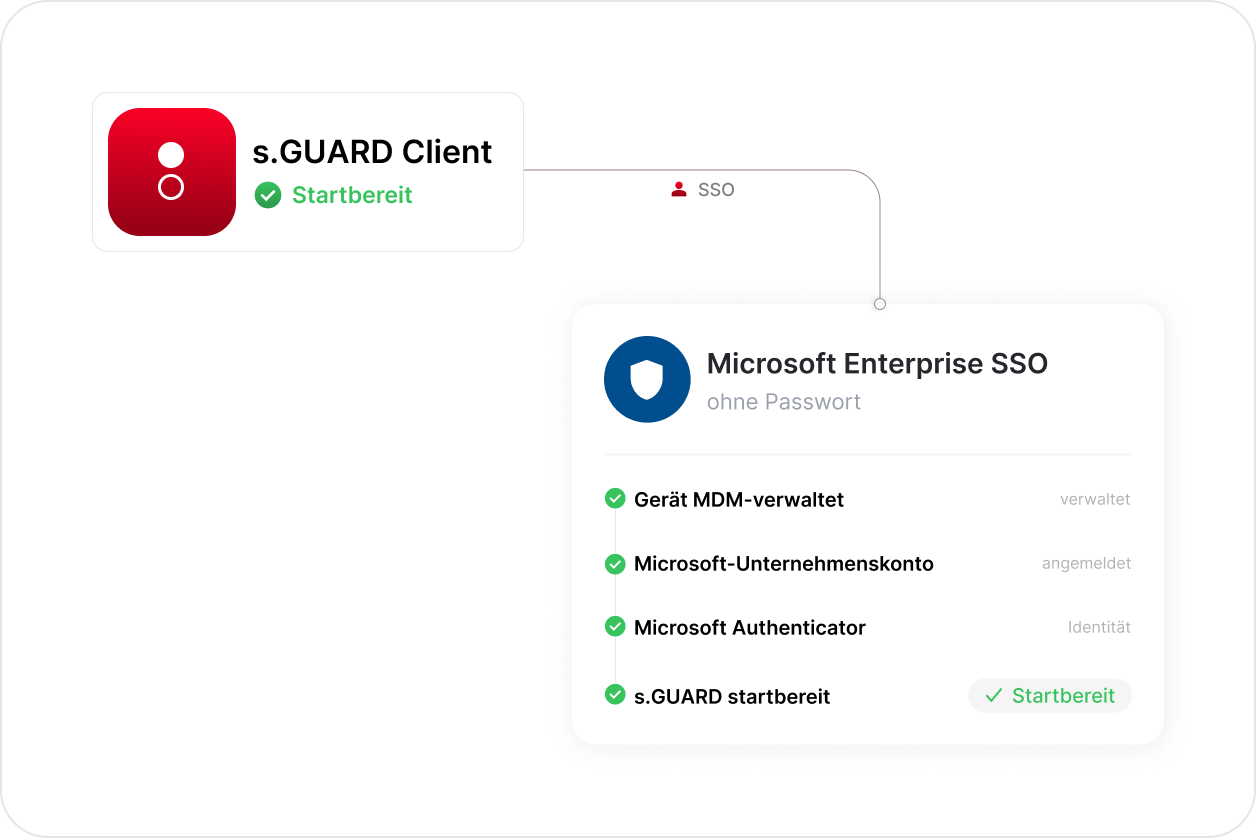Click the blue shield Microsoft Enterprise SSO icon

[647, 379]
